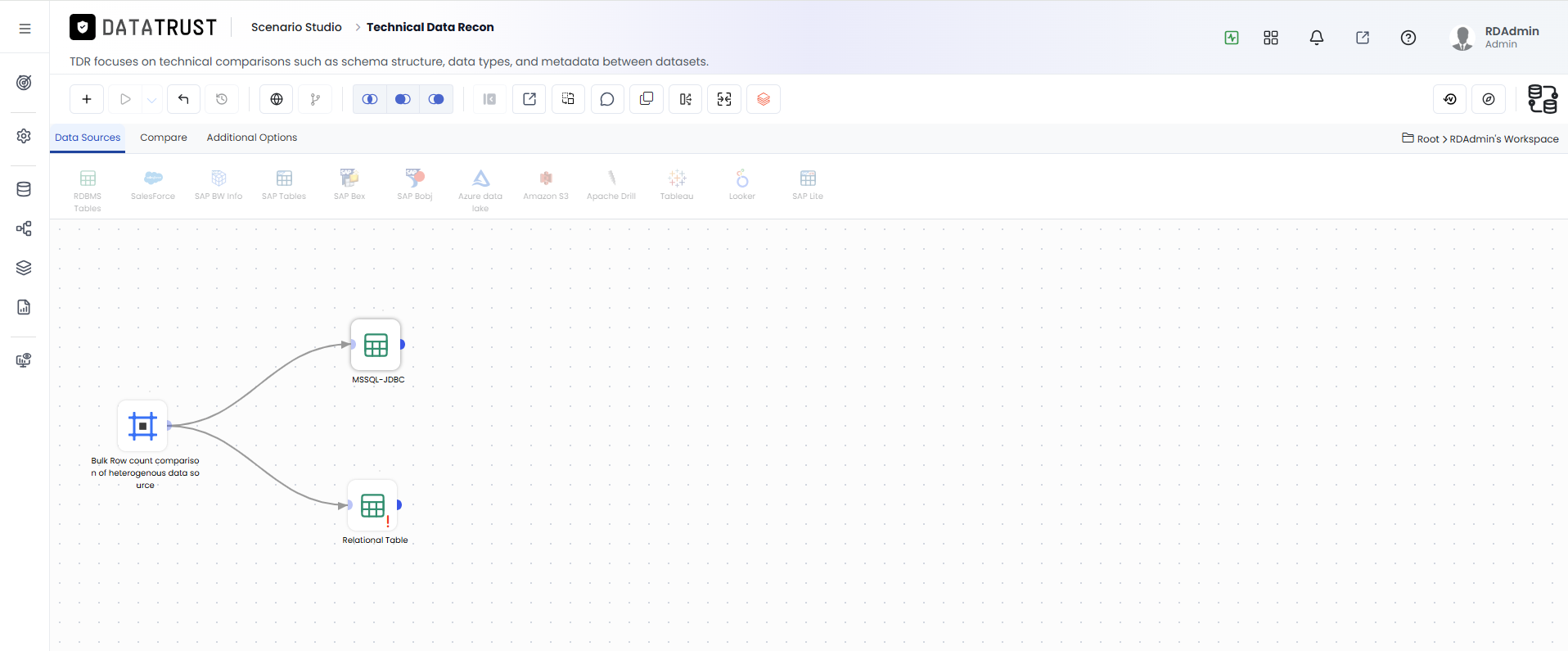Switch to the Compare tab
Viewport: 1568px width, 651px height.
pyautogui.click(x=164, y=138)
